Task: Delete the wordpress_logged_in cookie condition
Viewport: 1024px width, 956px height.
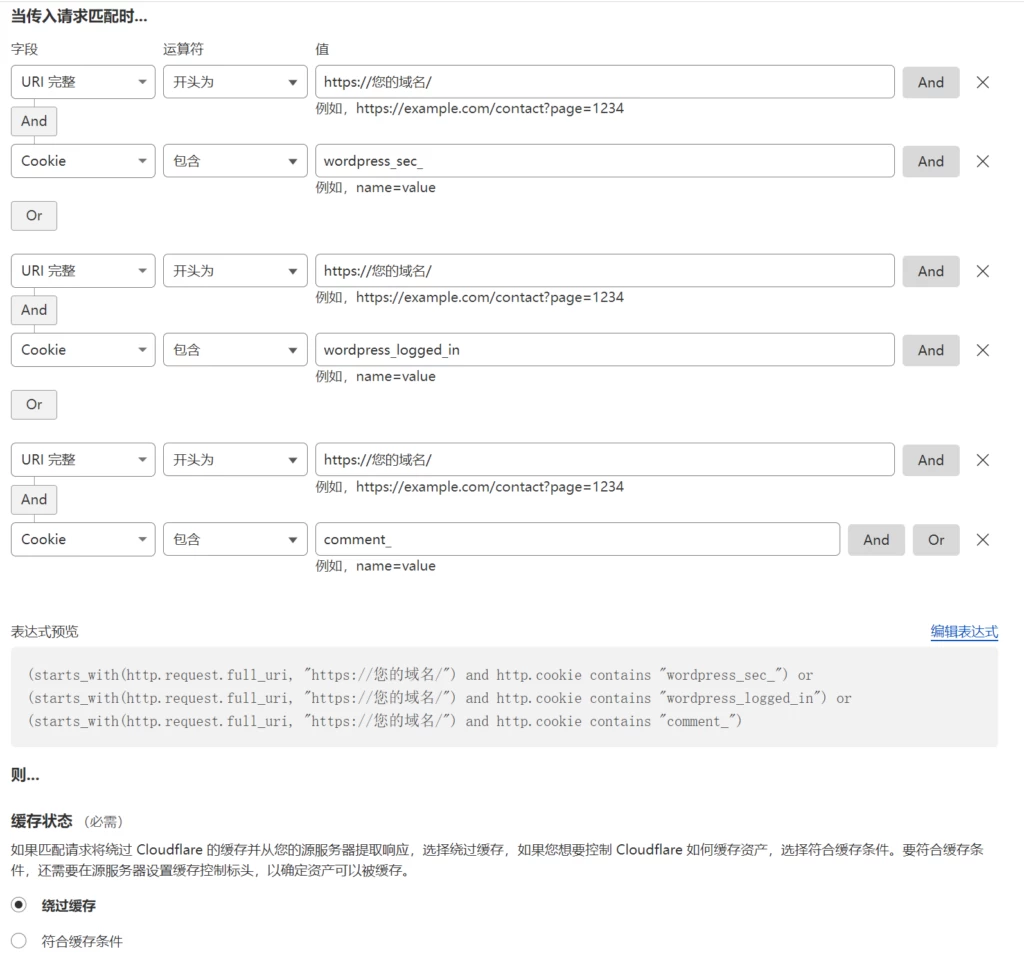Action: tap(982, 350)
